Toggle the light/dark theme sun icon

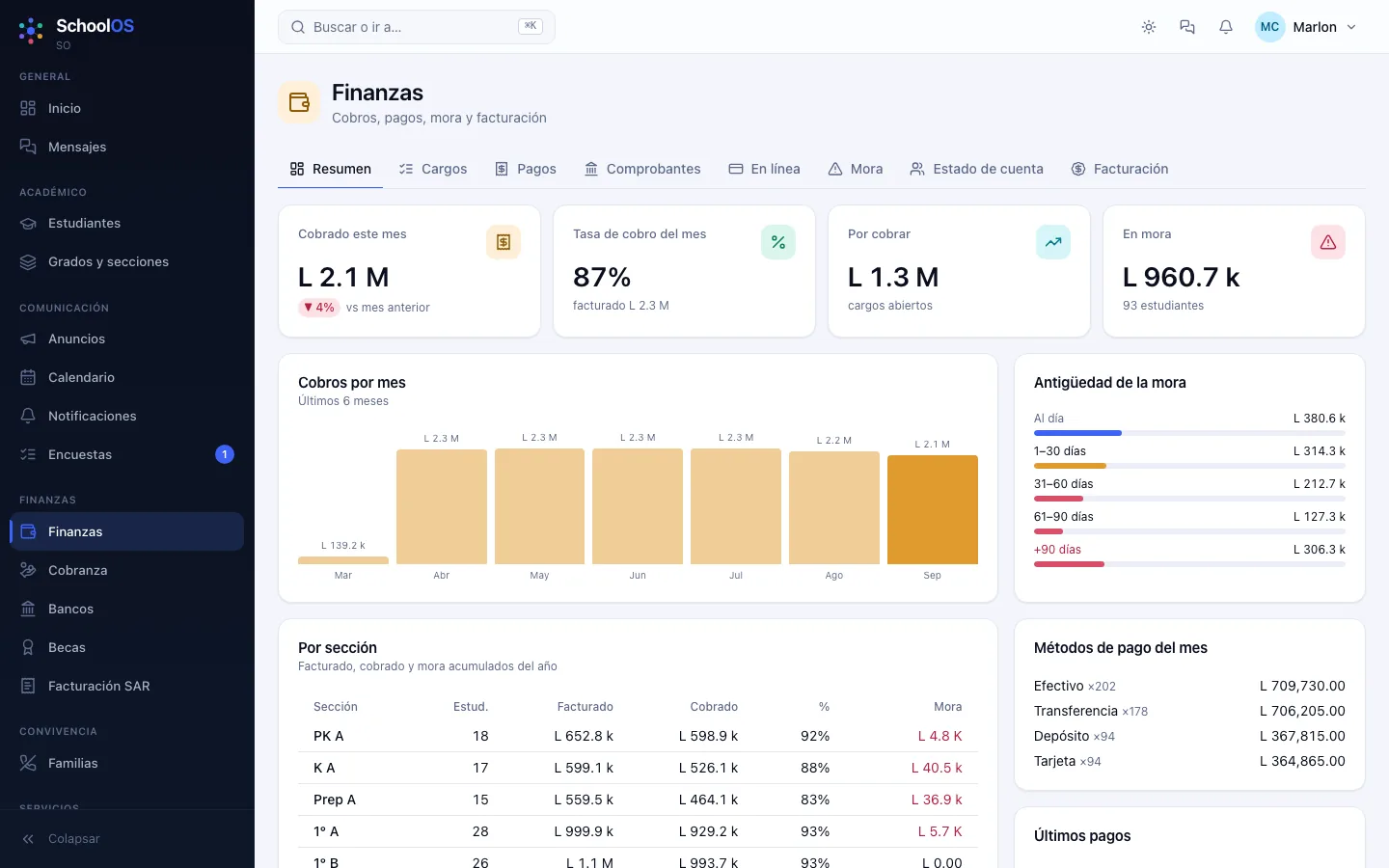tap(1149, 27)
